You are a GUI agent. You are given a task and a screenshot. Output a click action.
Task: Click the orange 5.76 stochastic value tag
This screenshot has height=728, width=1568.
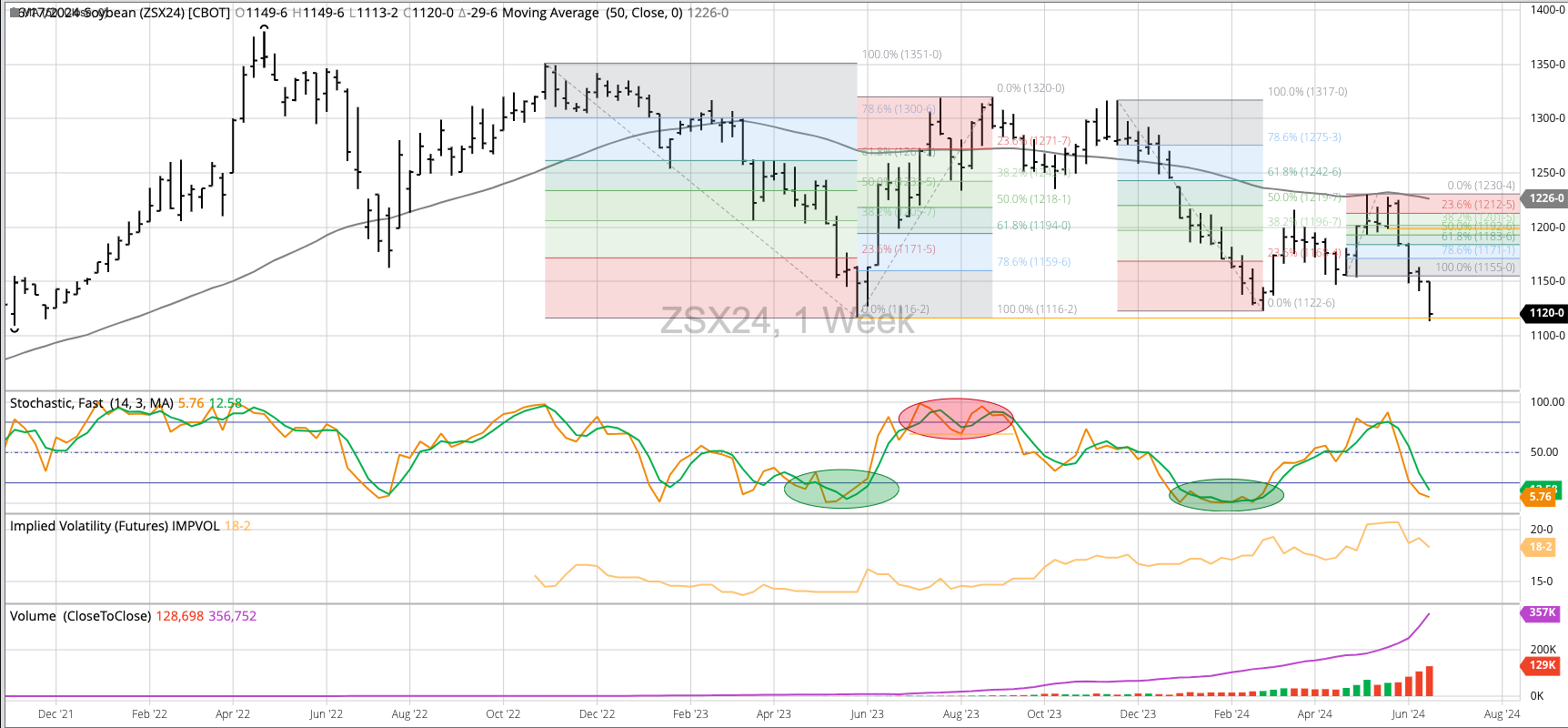tap(1540, 497)
